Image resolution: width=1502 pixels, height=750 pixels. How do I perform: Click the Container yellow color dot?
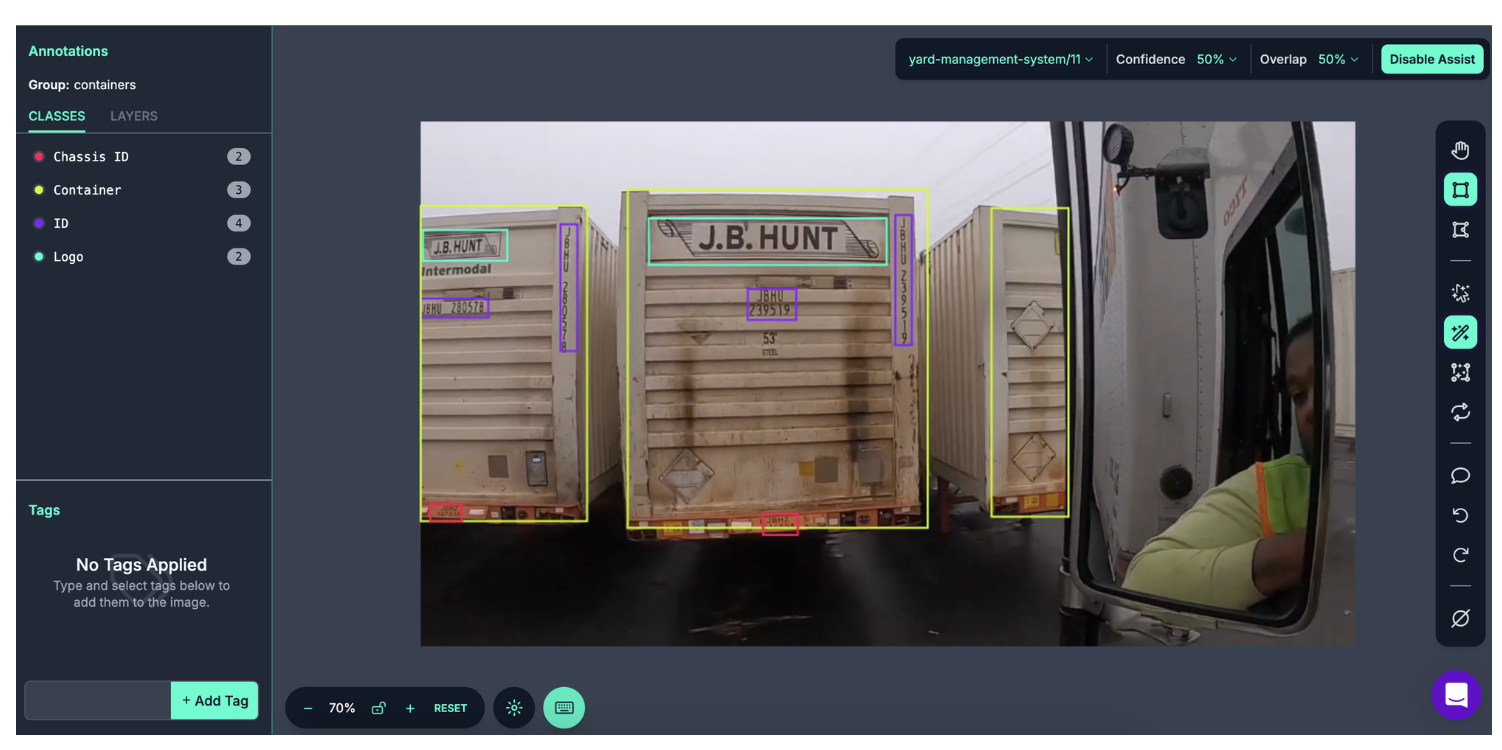(x=39, y=190)
